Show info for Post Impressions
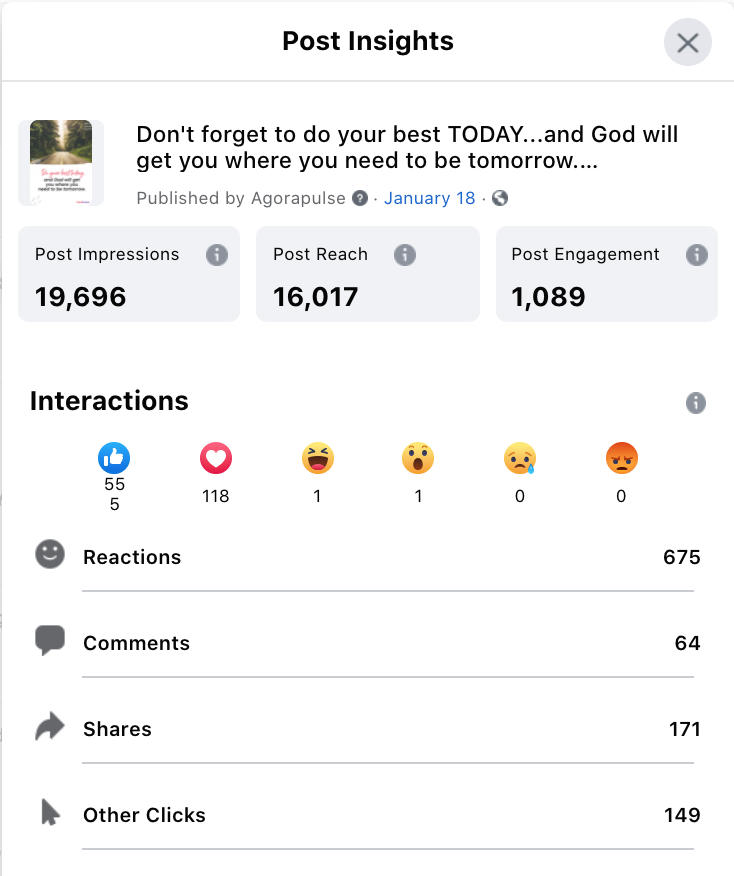 coord(217,255)
